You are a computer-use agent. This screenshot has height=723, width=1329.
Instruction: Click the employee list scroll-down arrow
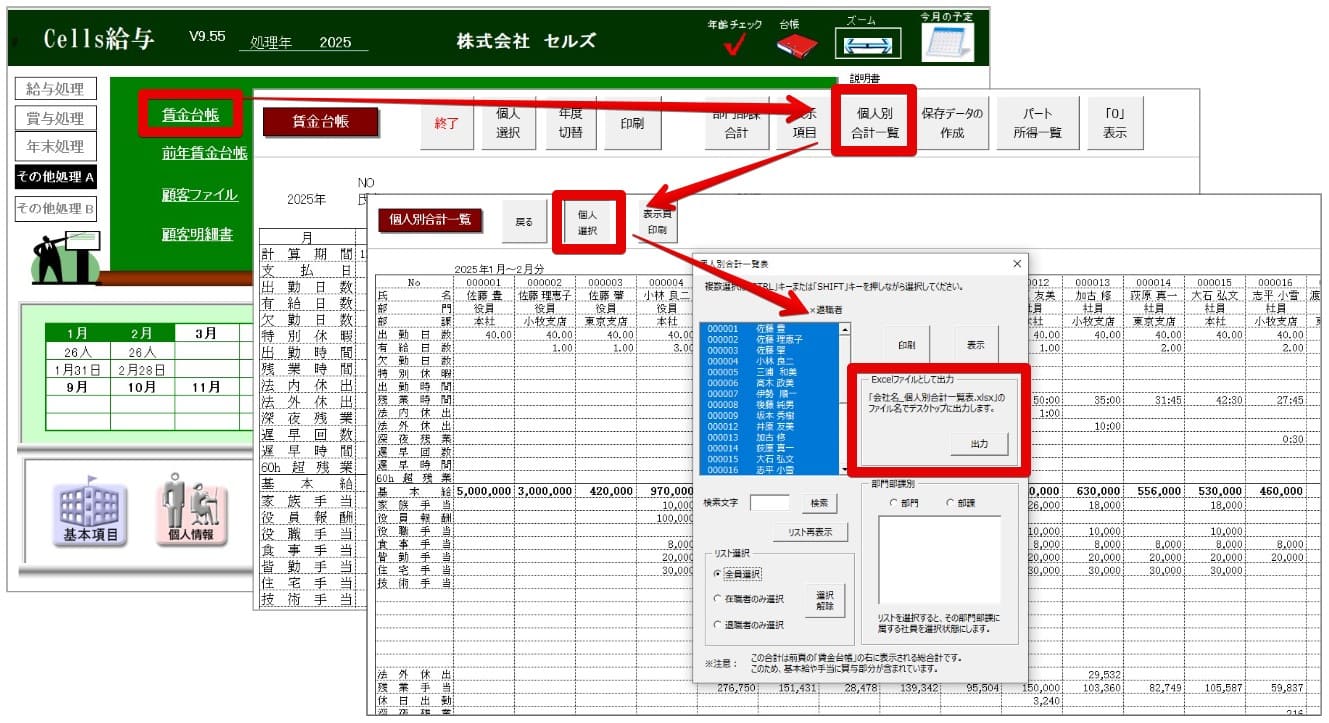click(x=844, y=469)
